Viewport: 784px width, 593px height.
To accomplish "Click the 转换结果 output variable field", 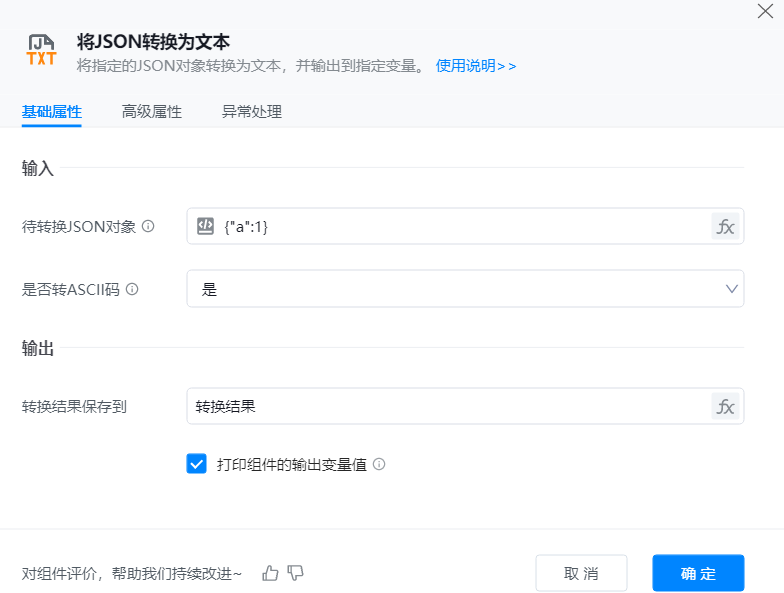I will (x=450, y=406).
